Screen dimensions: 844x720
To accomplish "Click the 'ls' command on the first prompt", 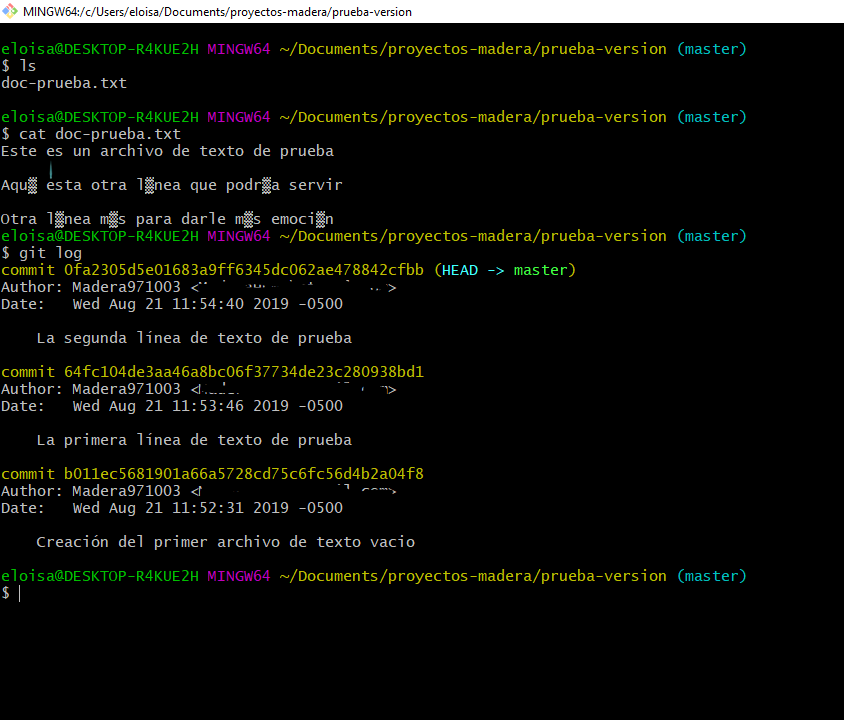I will (27, 66).
